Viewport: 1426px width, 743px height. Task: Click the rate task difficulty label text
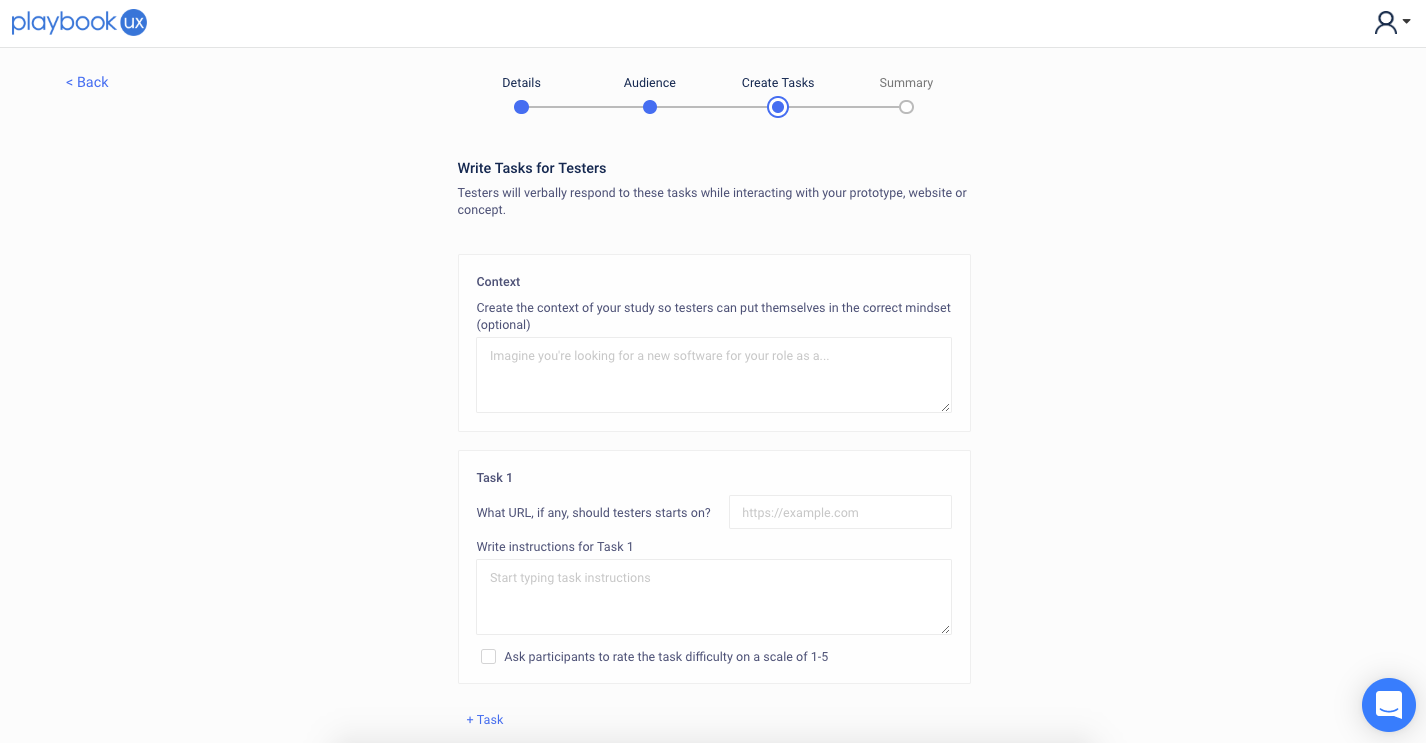666,657
